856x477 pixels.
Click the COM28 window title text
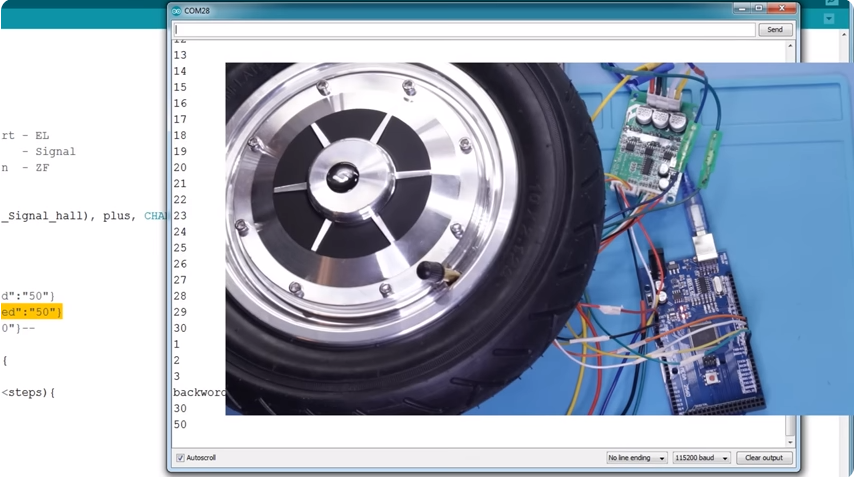click(x=196, y=10)
